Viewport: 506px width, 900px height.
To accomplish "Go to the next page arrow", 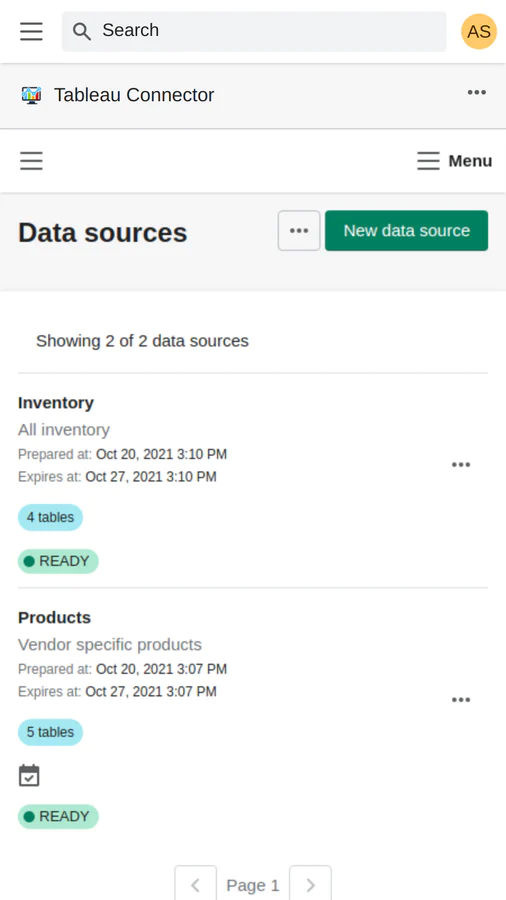I will 310,884.
